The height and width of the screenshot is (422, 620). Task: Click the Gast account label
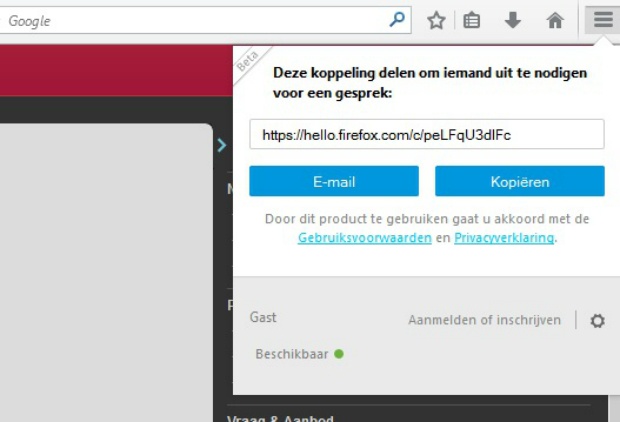click(x=263, y=318)
